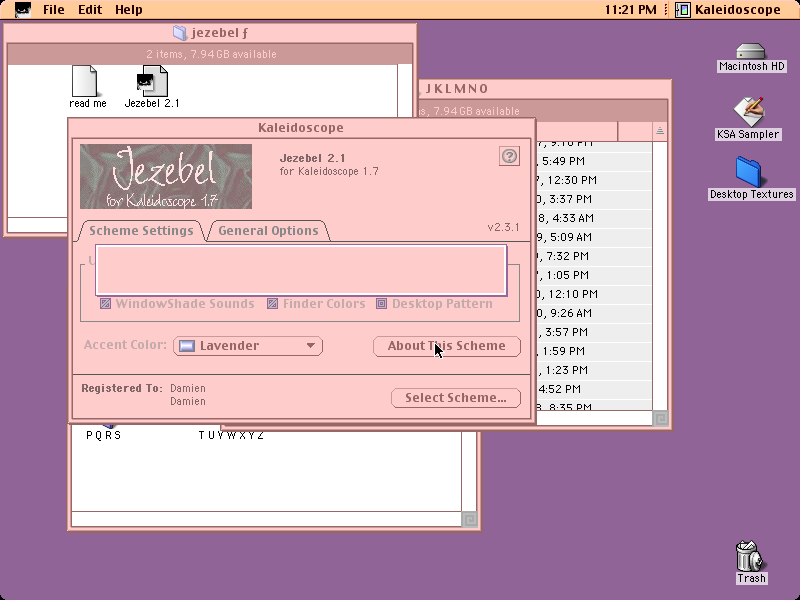Screen dimensions: 800x600
Task: Open the Help menu
Action: tap(129, 10)
